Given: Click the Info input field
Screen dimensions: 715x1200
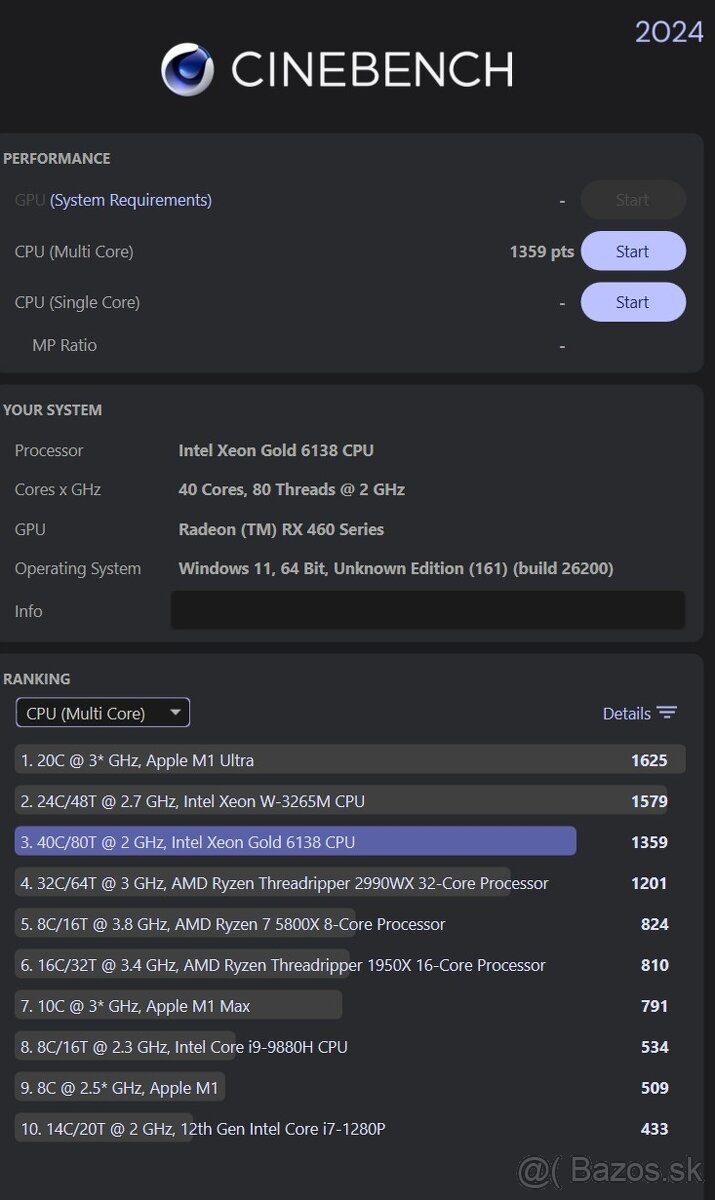Looking at the screenshot, I should pyautogui.click(x=428, y=610).
